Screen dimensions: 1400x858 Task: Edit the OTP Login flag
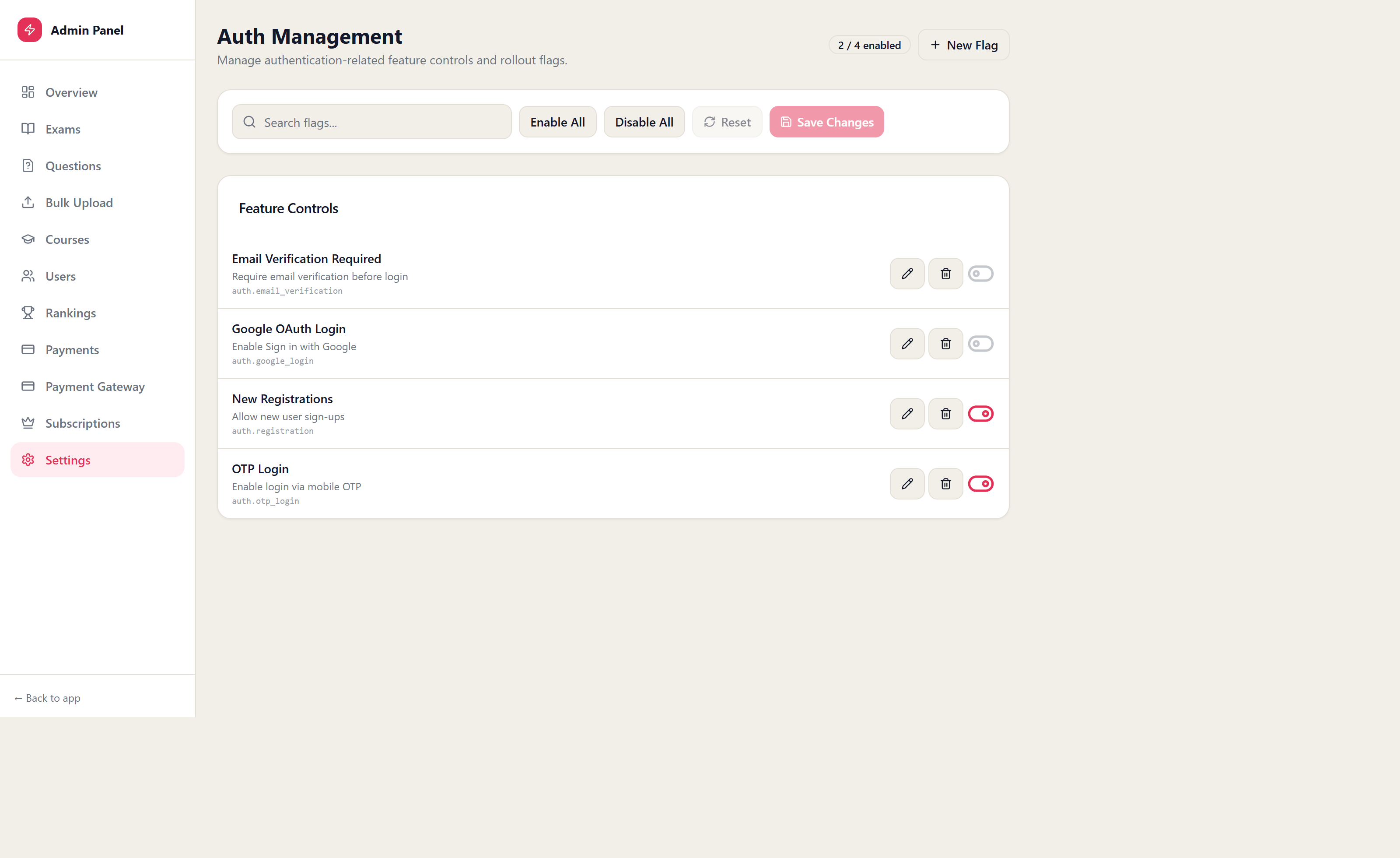(907, 483)
